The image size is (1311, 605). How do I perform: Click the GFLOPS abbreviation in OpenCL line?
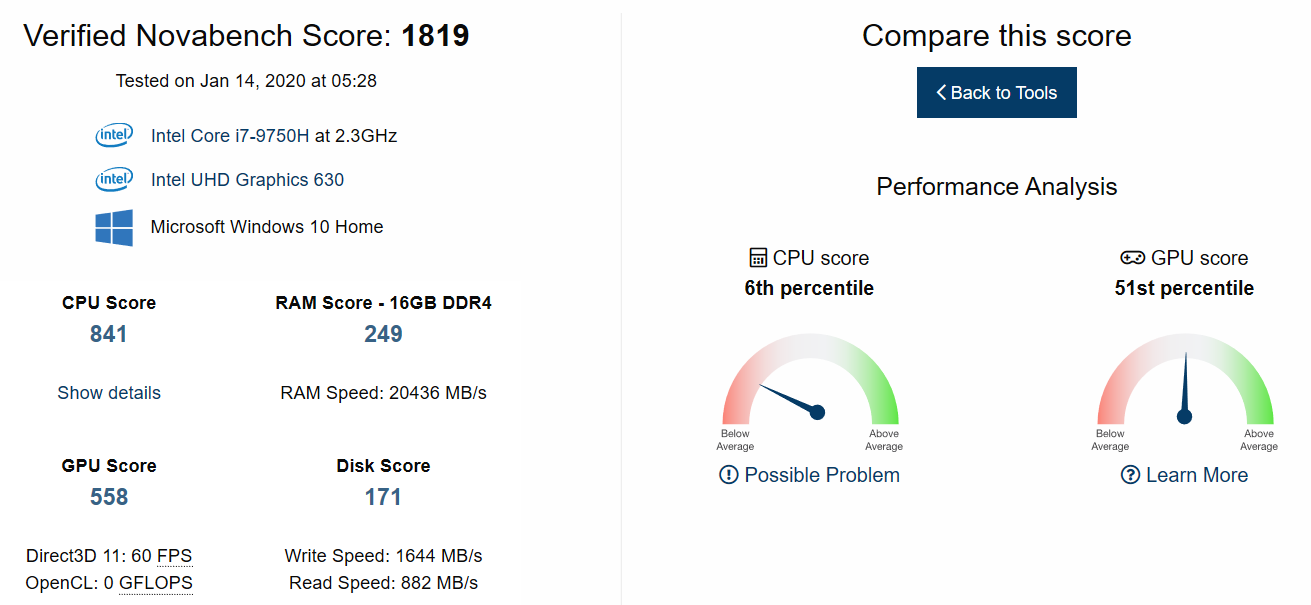point(156,583)
